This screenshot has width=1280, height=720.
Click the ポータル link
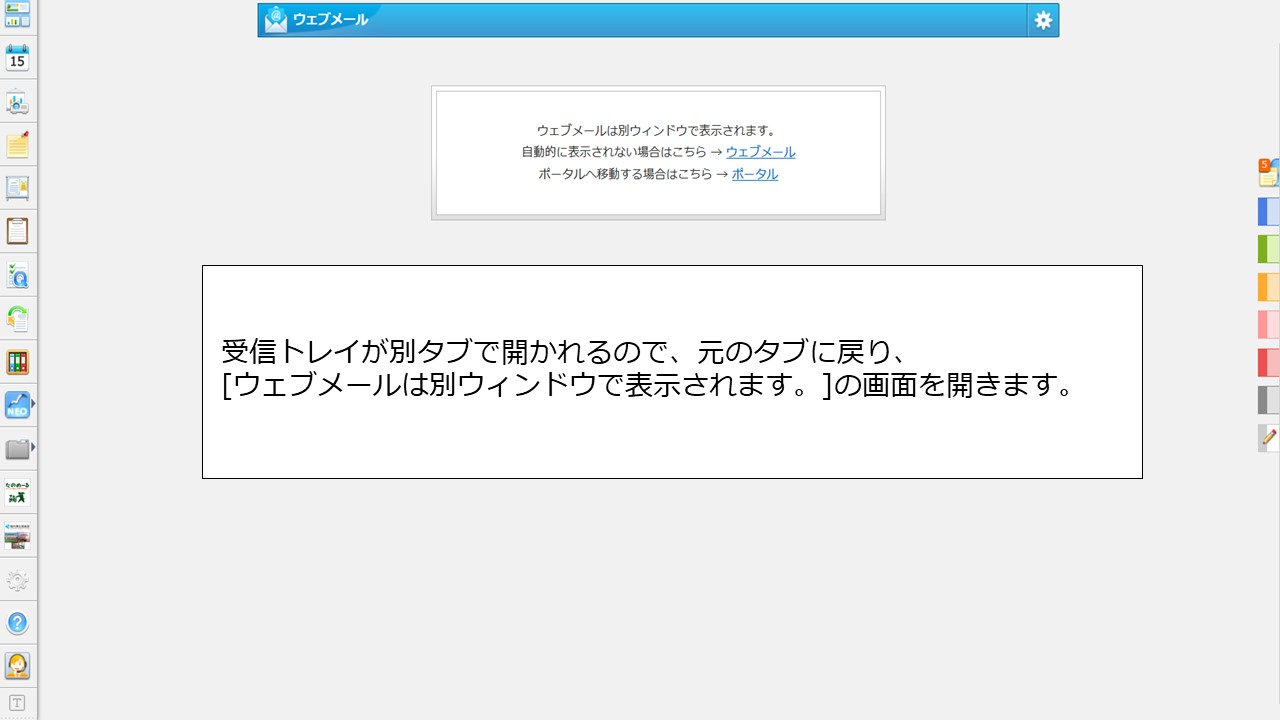(754, 175)
